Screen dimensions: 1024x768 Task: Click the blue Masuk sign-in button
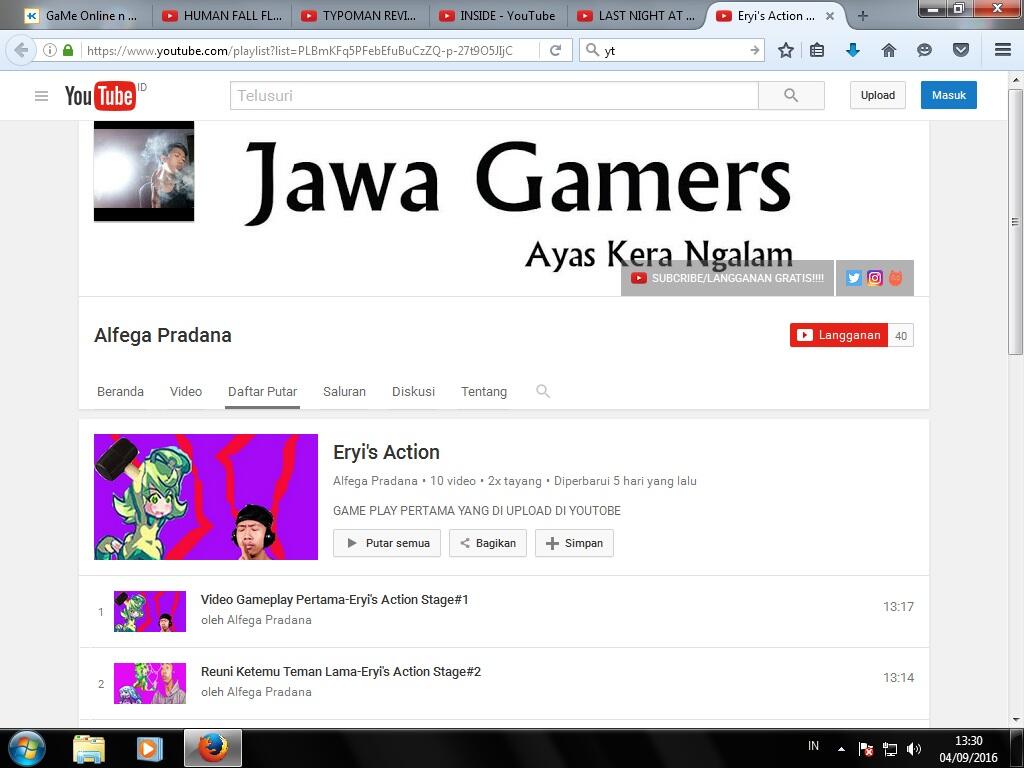point(949,95)
